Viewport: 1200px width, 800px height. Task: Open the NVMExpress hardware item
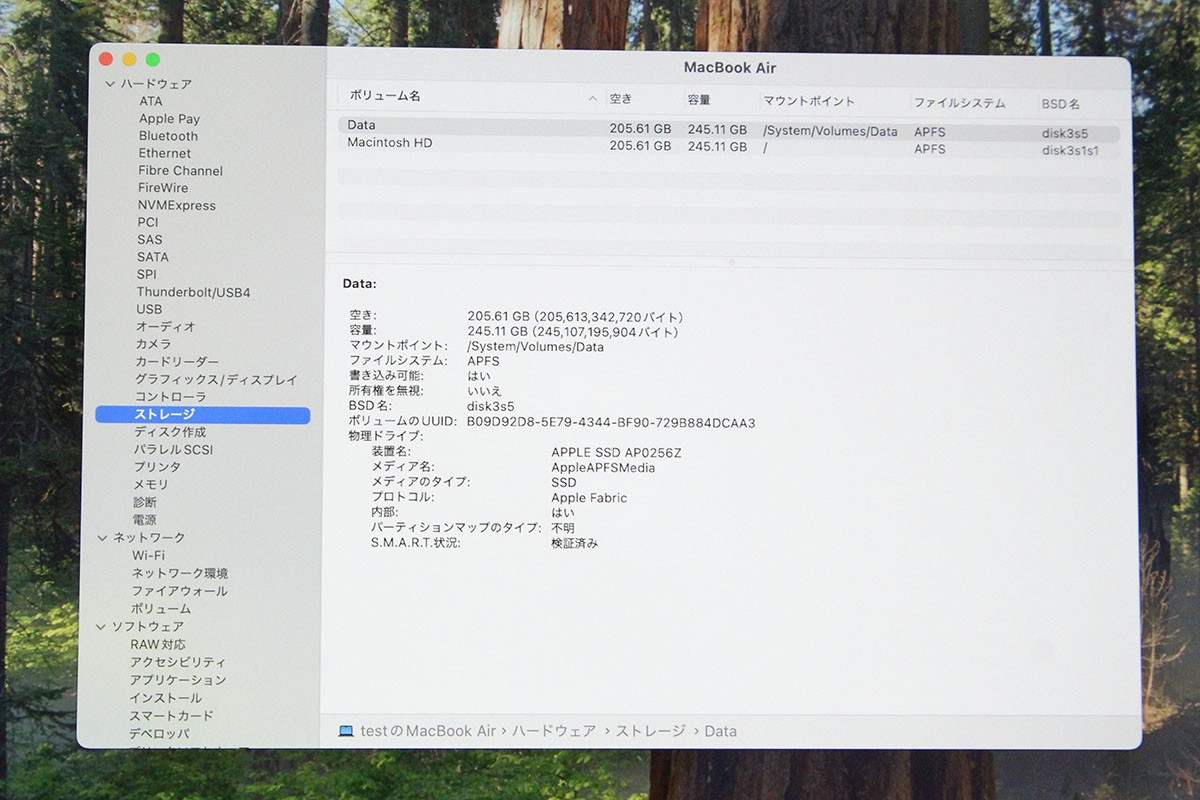[176, 205]
